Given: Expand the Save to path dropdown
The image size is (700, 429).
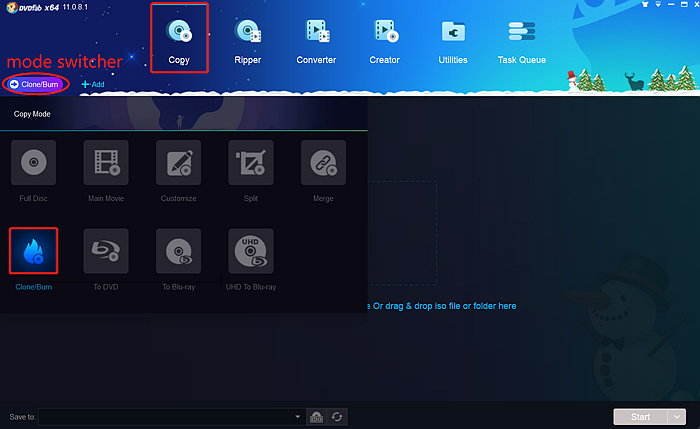Looking at the screenshot, I should tap(297, 417).
